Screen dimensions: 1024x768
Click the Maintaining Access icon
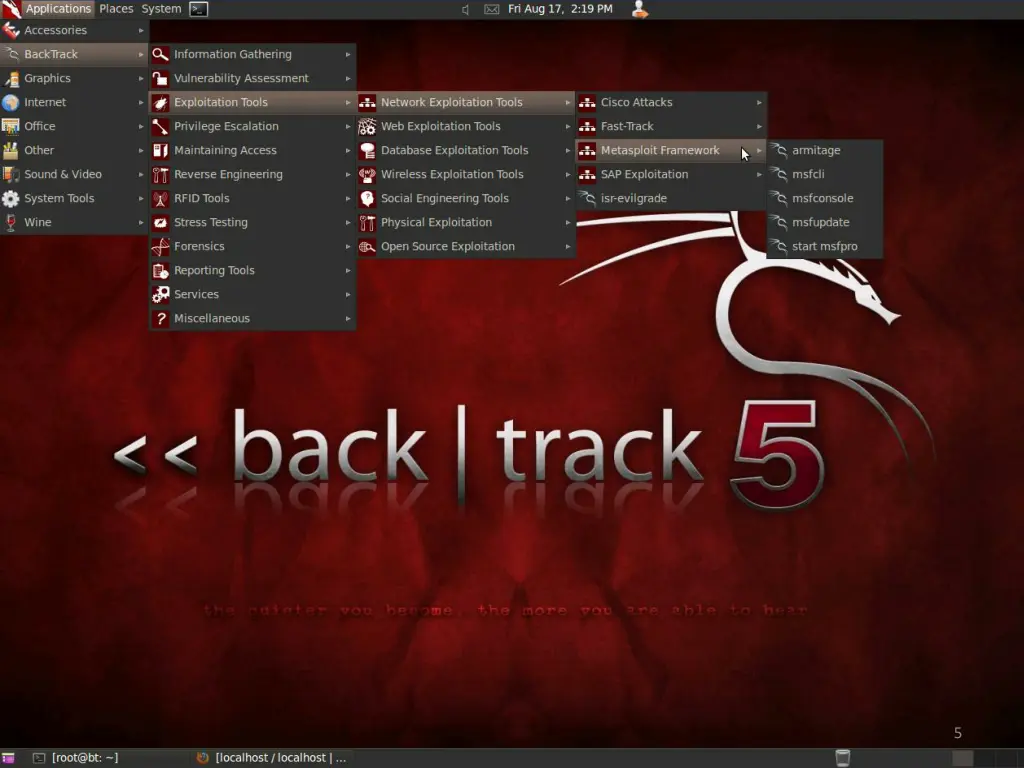click(x=160, y=150)
